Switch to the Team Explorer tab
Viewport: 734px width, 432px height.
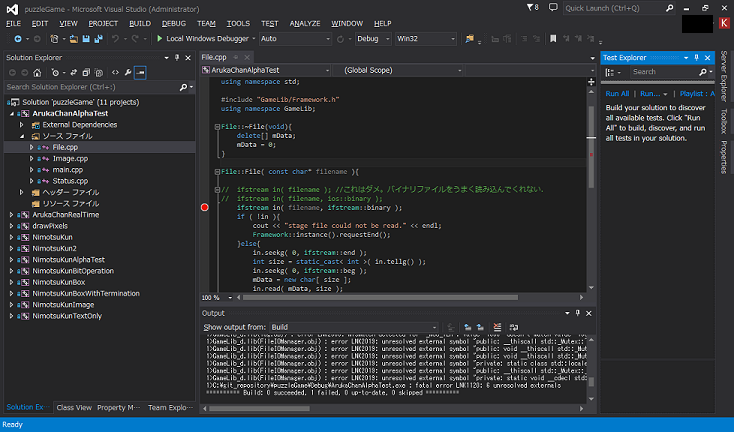(x=170, y=408)
